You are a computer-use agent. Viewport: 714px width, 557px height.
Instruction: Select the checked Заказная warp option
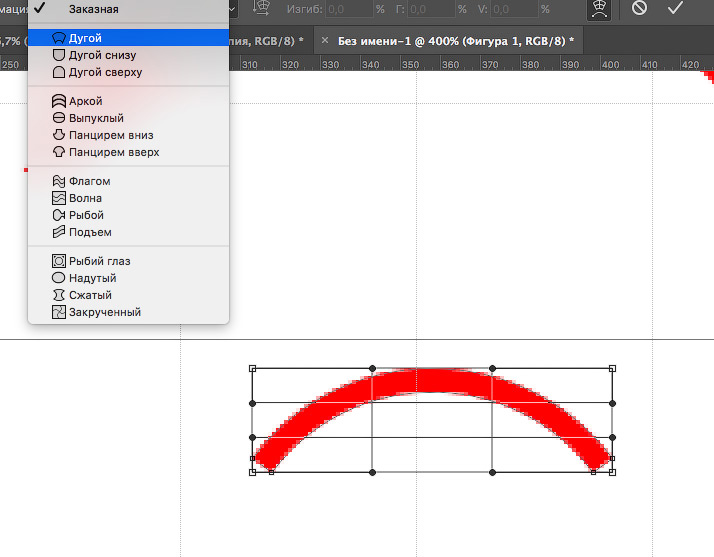pyautogui.click(x=128, y=9)
